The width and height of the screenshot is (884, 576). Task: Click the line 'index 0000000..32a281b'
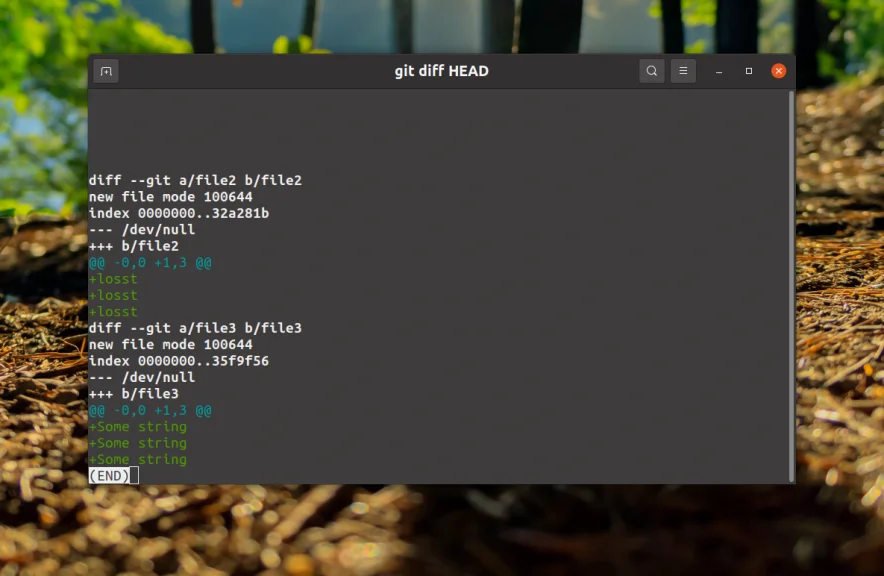pyautogui.click(x=179, y=213)
